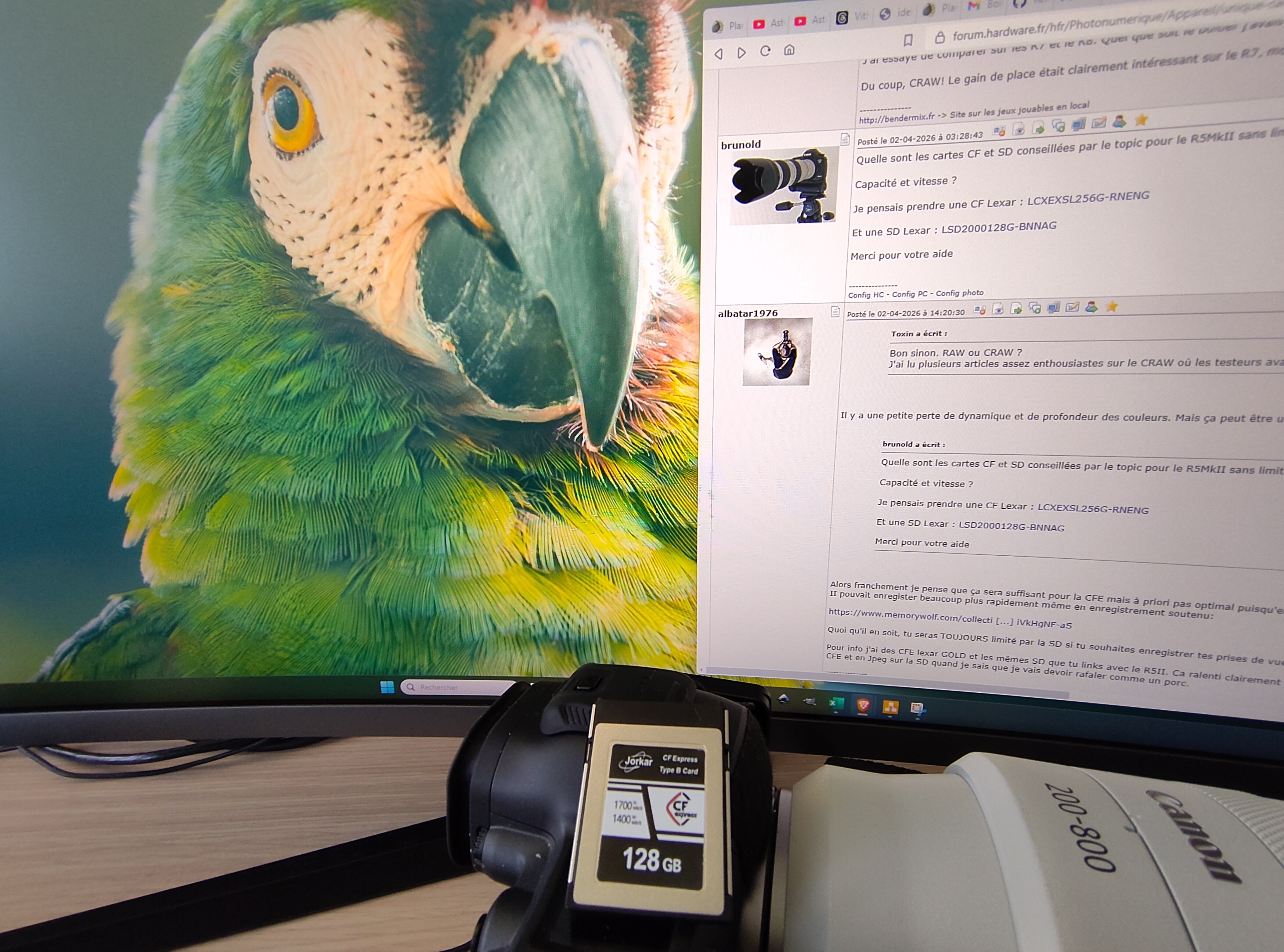This screenshot has height=952, width=1284.
Task: Open the Windows Start menu
Action: (x=387, y=687)
